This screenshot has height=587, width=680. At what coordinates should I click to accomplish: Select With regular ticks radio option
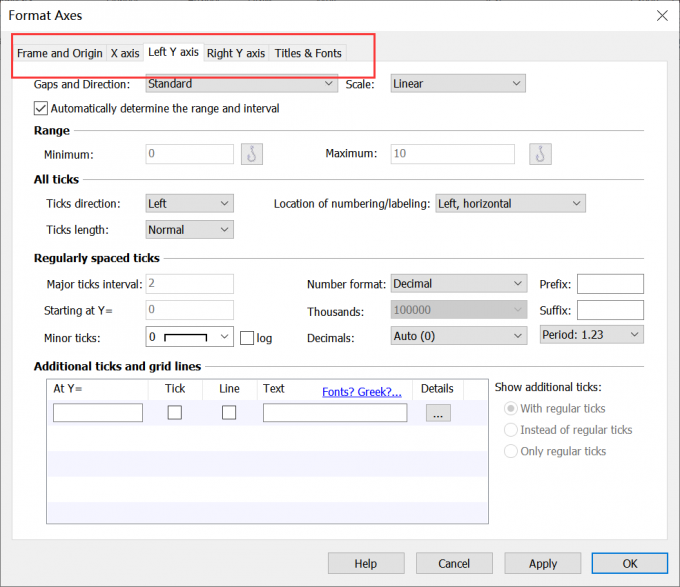click(510, 408)
